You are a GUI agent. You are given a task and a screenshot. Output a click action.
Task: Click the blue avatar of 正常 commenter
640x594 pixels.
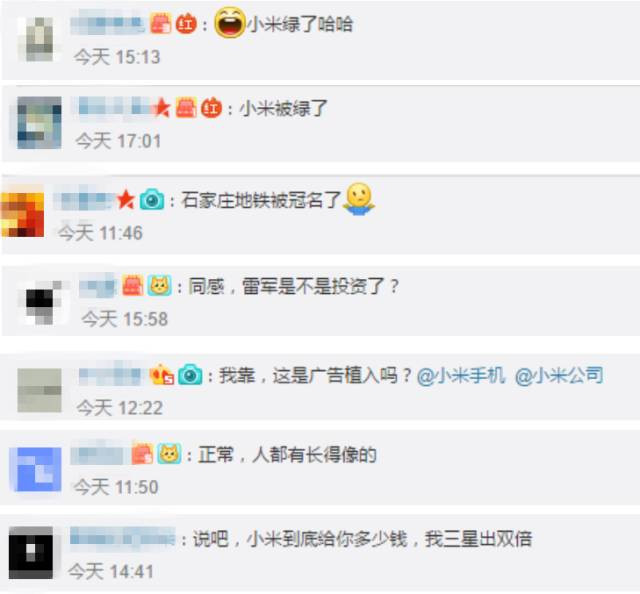click(36, 470)
